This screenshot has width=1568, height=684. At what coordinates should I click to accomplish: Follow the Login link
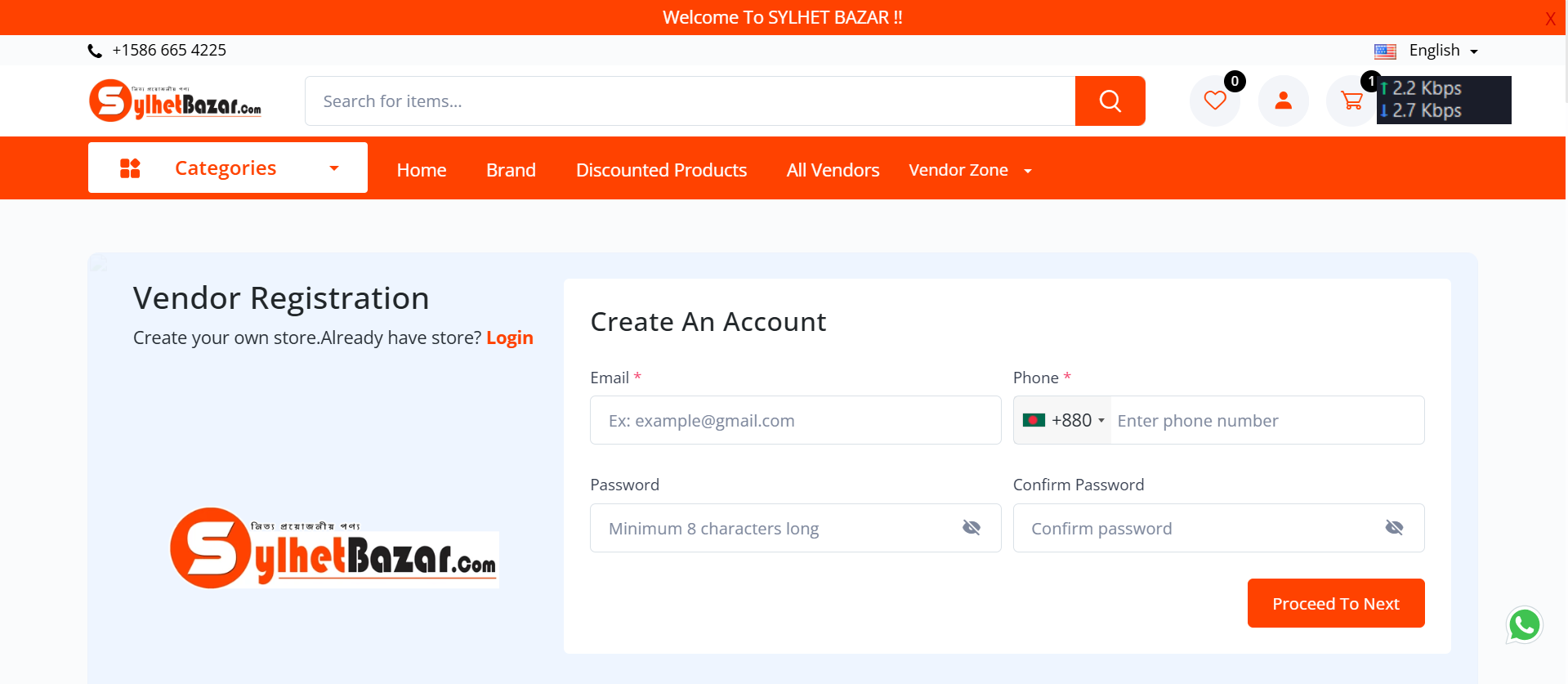pos(509,338)
